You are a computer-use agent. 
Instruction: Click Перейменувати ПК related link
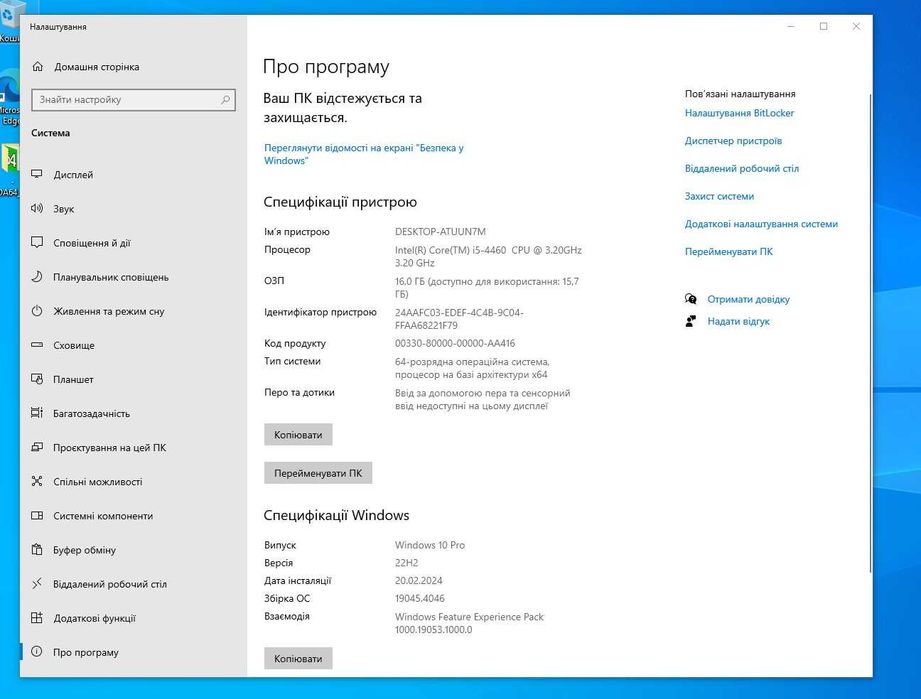(729, 251)
